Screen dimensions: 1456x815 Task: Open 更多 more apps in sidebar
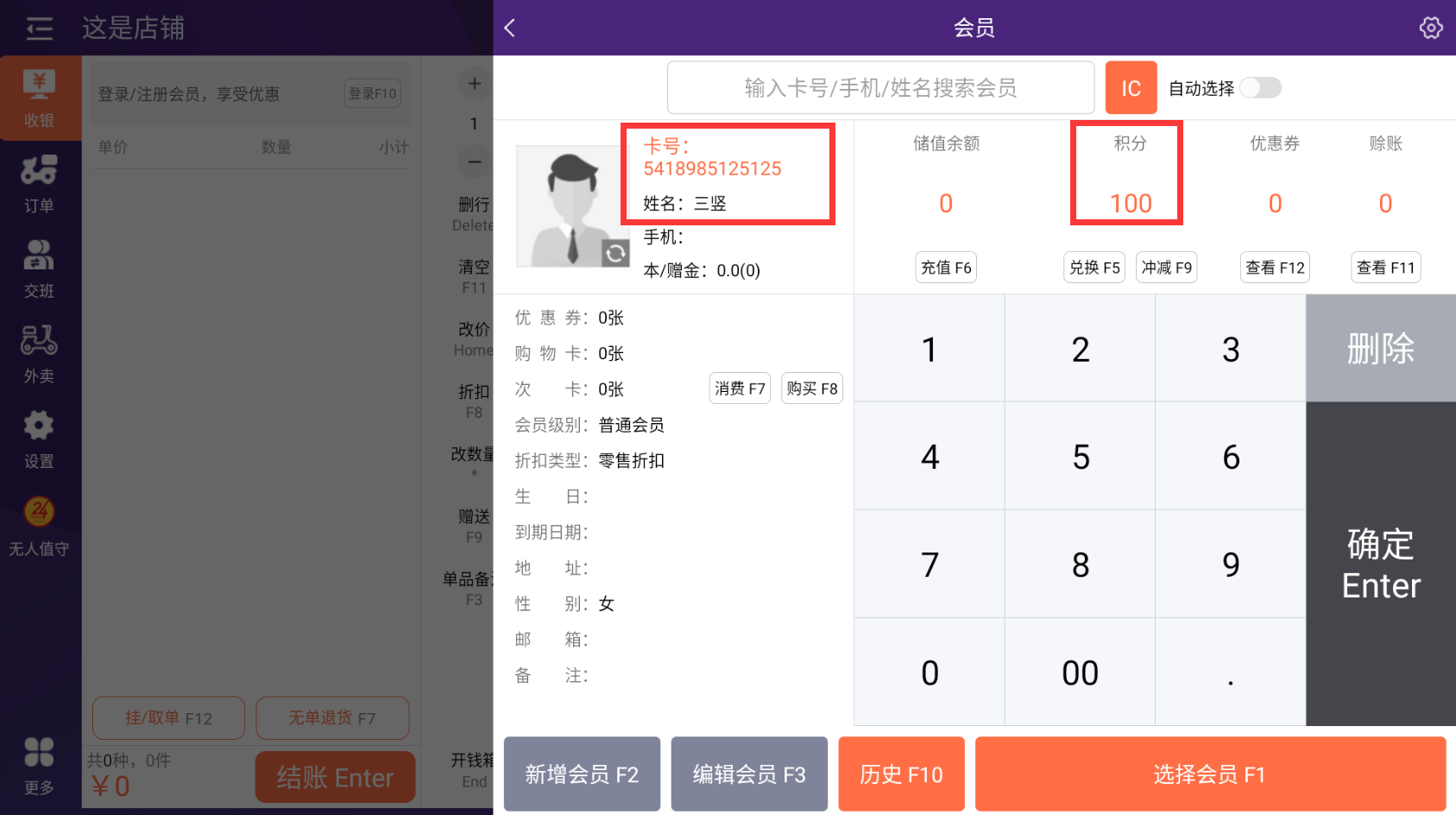(x=40, y=765)
